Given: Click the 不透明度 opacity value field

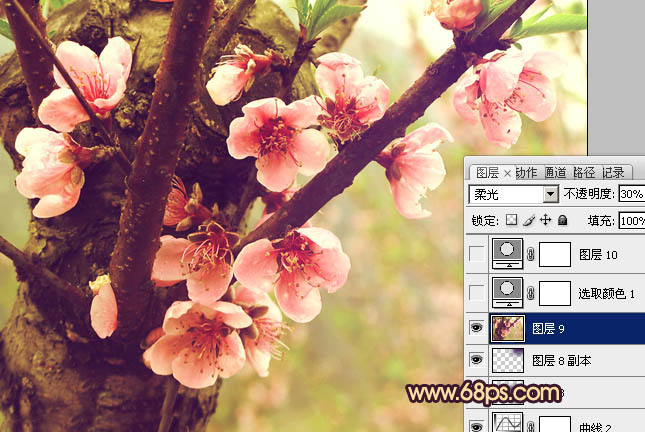Looking at the screenshot, I should [x=631, y=194].
